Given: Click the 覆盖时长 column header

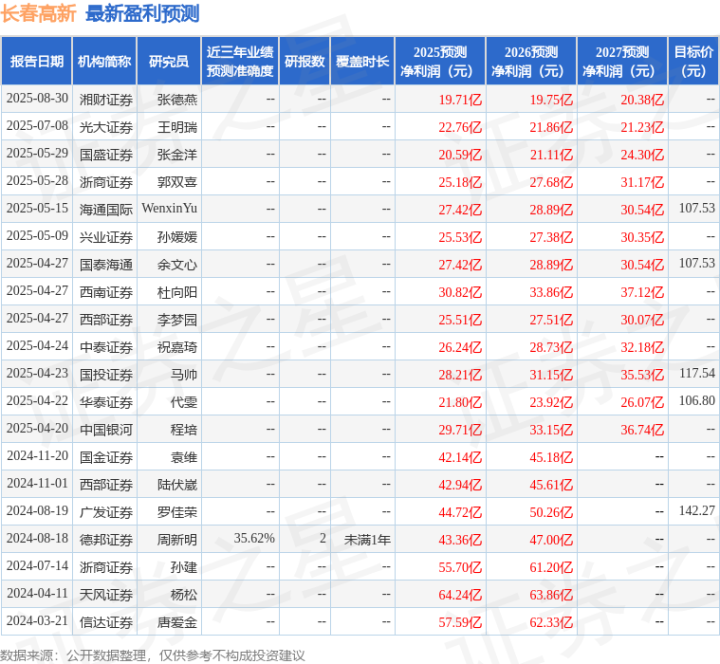Looking at the screenshot, I should pos(362,61).
